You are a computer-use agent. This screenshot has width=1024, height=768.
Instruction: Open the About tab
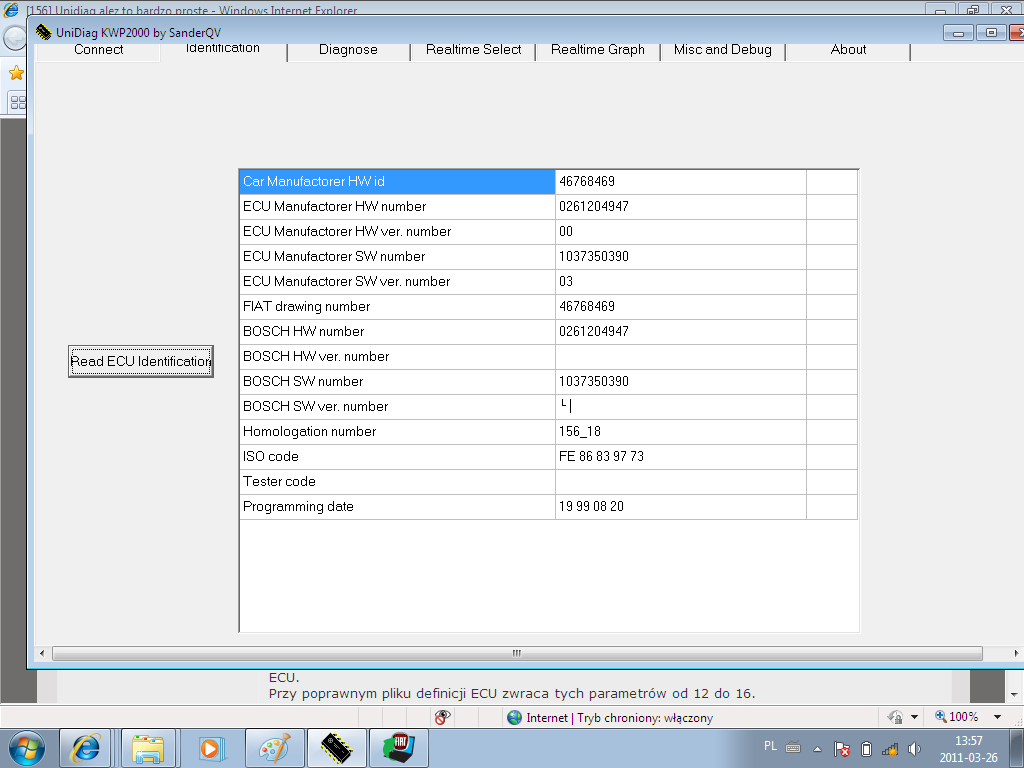coord(848,50)
